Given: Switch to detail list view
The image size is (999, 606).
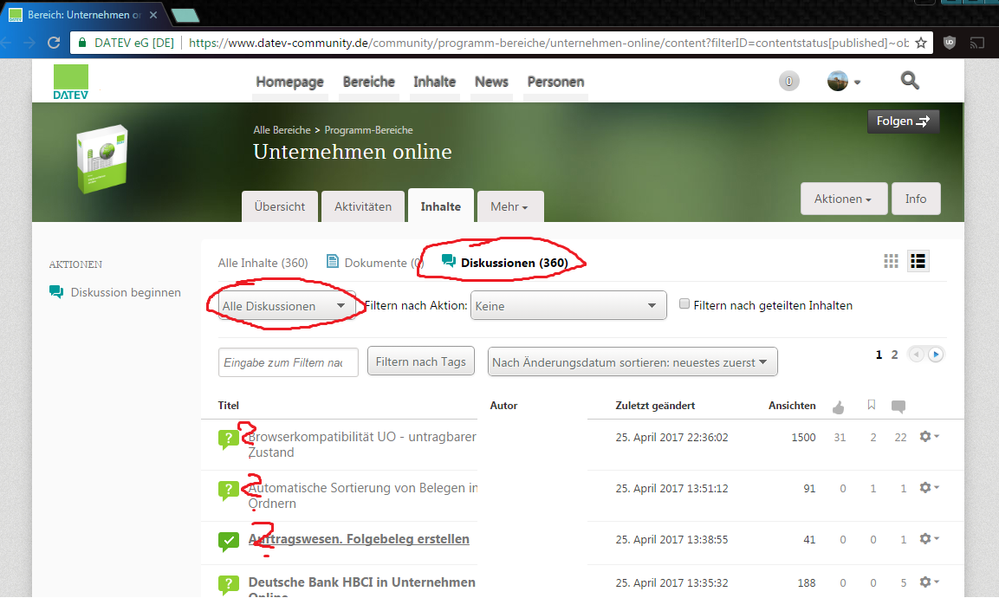Looking at the screenshot, I should [x=918, y=261].
